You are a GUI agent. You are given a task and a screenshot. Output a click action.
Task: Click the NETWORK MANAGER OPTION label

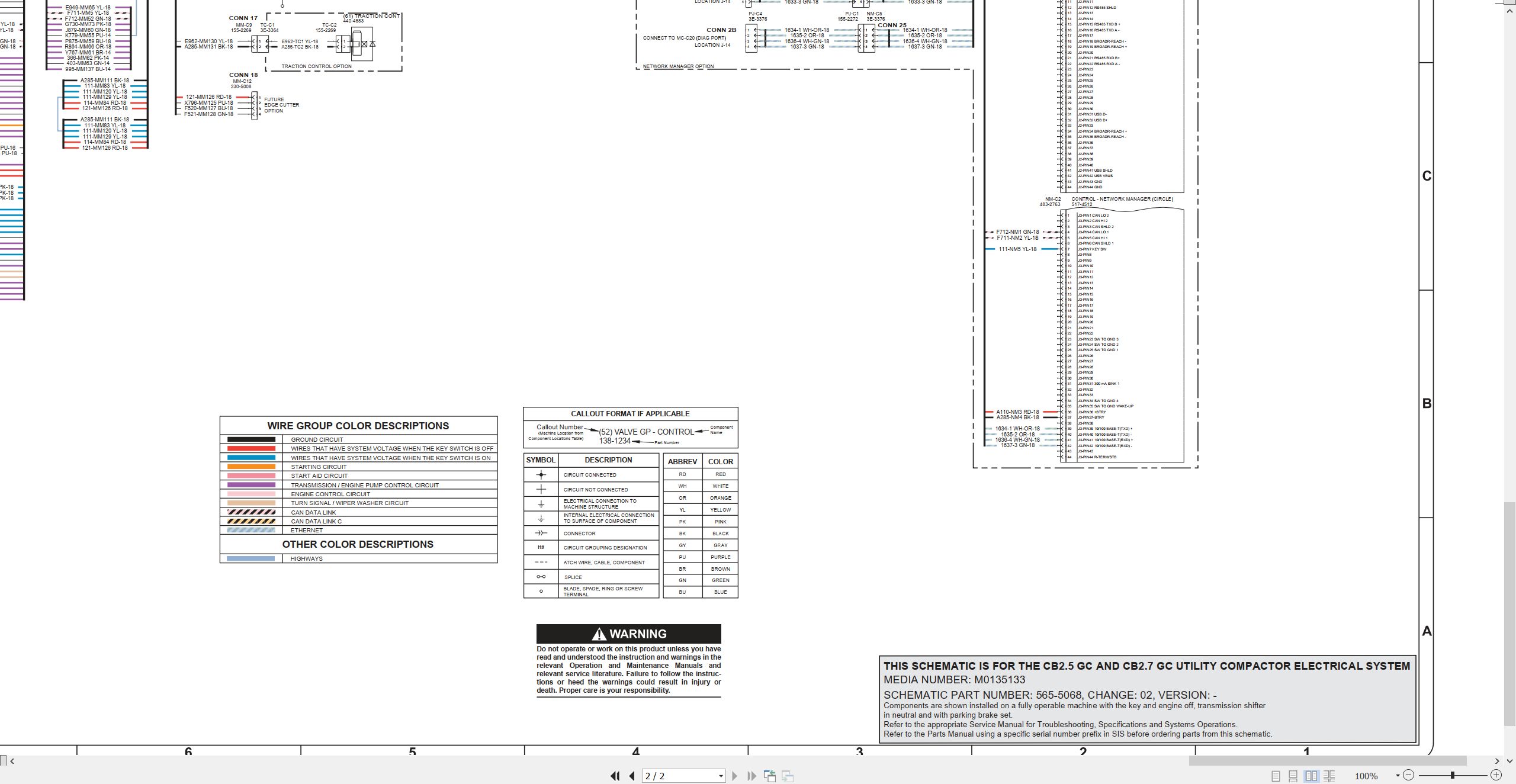(678, 66)
